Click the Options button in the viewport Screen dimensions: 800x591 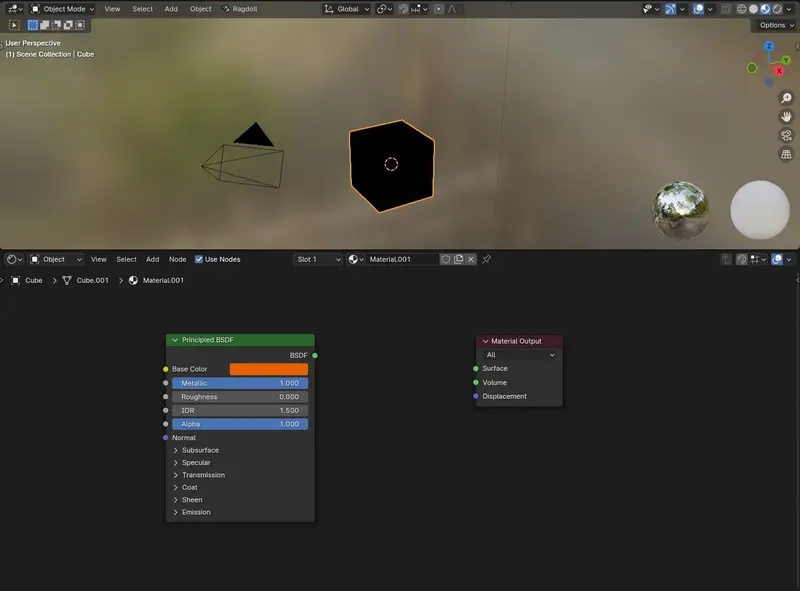(x=774, y=25)
